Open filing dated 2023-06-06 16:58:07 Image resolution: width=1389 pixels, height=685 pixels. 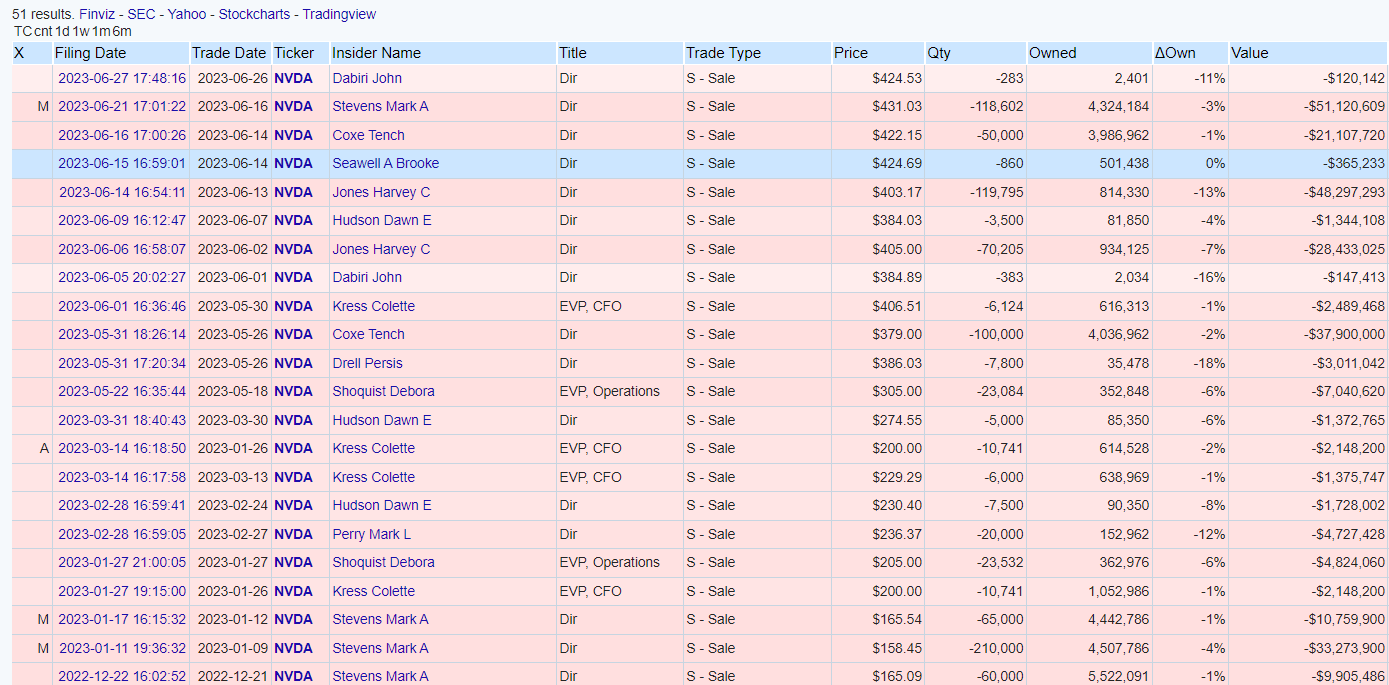pos(122,249)
